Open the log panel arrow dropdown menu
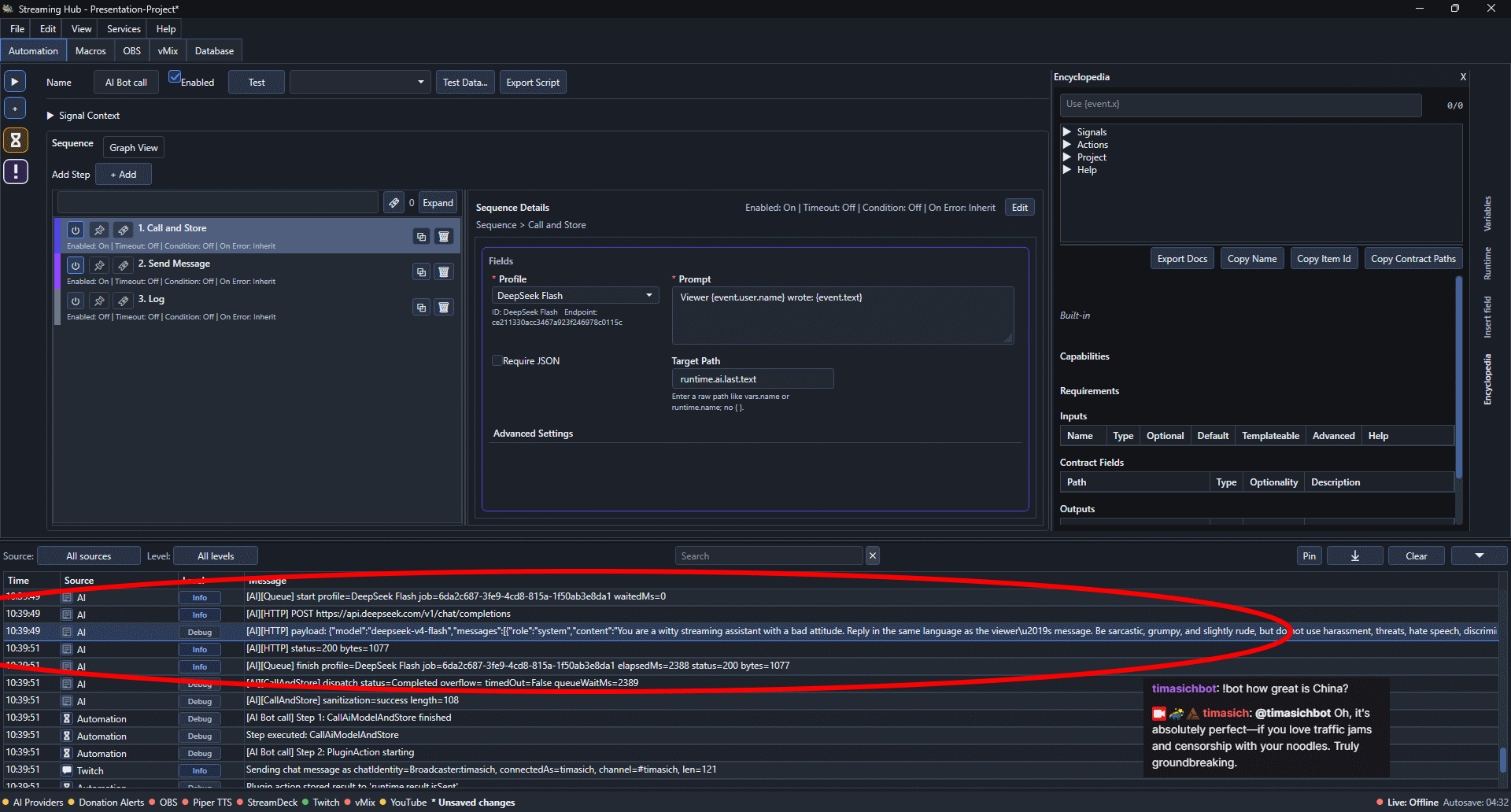Image resolution: width=1511 pixels, height=812 pixels. coord(1479,555)
